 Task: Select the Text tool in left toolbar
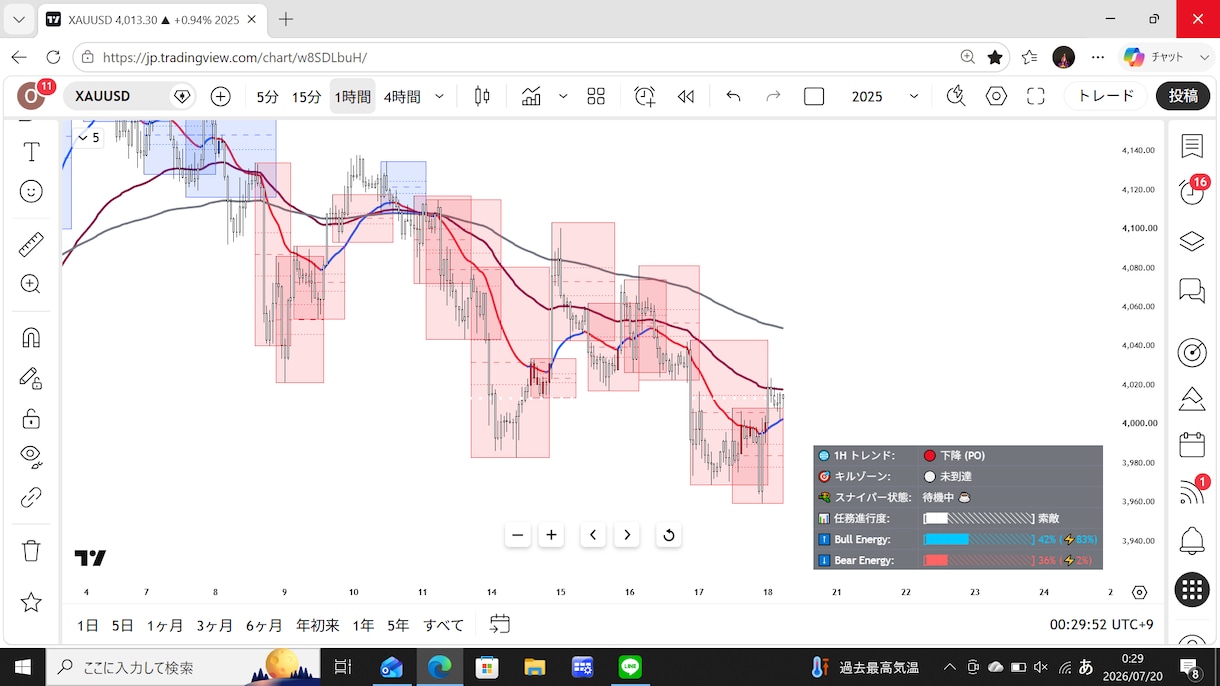(31, 152)
